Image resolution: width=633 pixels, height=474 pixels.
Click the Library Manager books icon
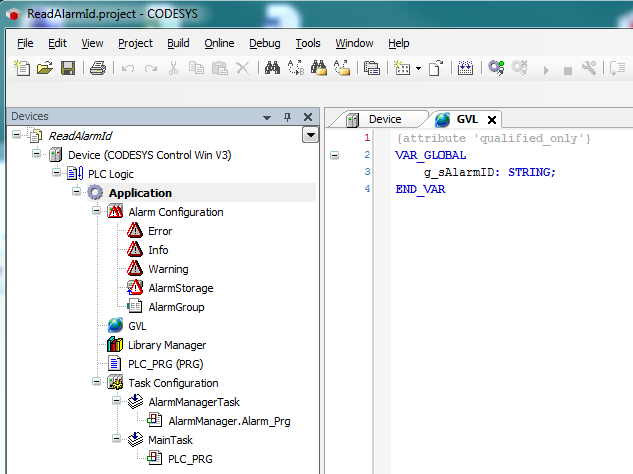point(115,345)
